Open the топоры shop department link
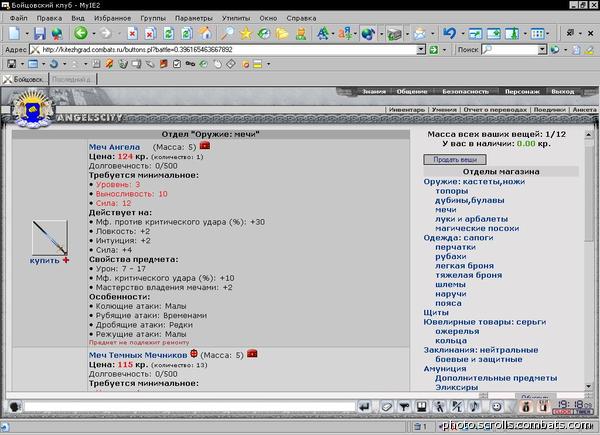 452,191
